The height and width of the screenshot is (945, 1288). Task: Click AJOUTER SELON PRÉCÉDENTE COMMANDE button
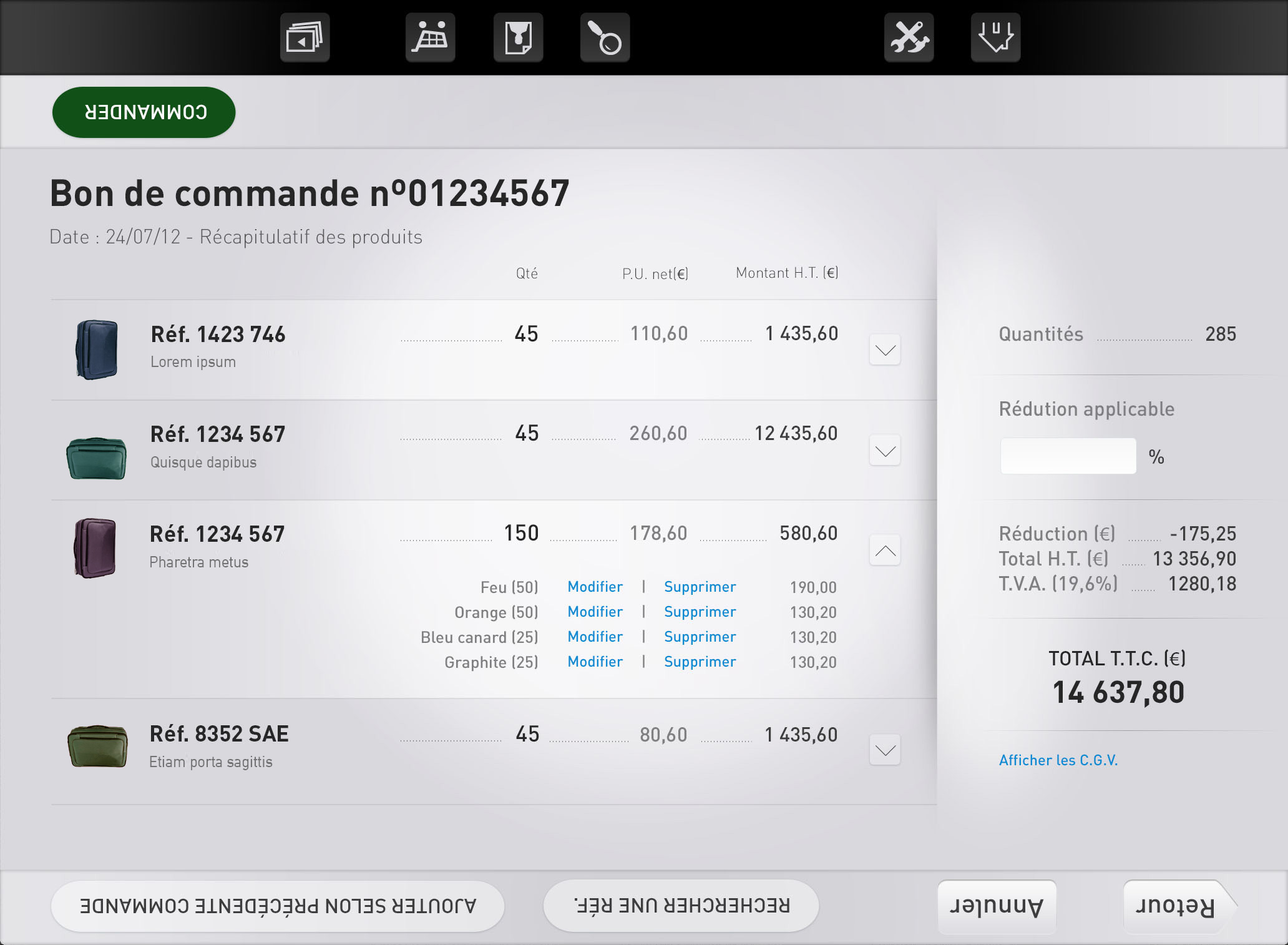point(277,906)
